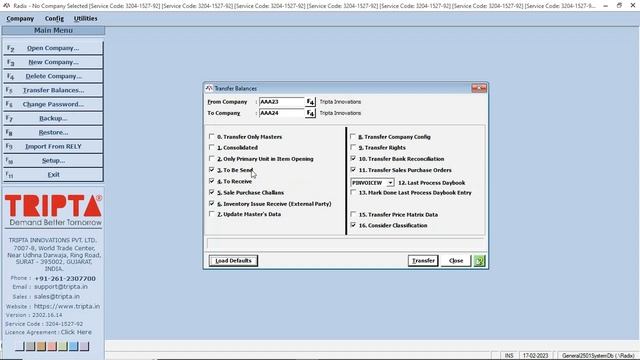Enable Transfer Rights checkbox
640x360 pixels.
[353, 147]
